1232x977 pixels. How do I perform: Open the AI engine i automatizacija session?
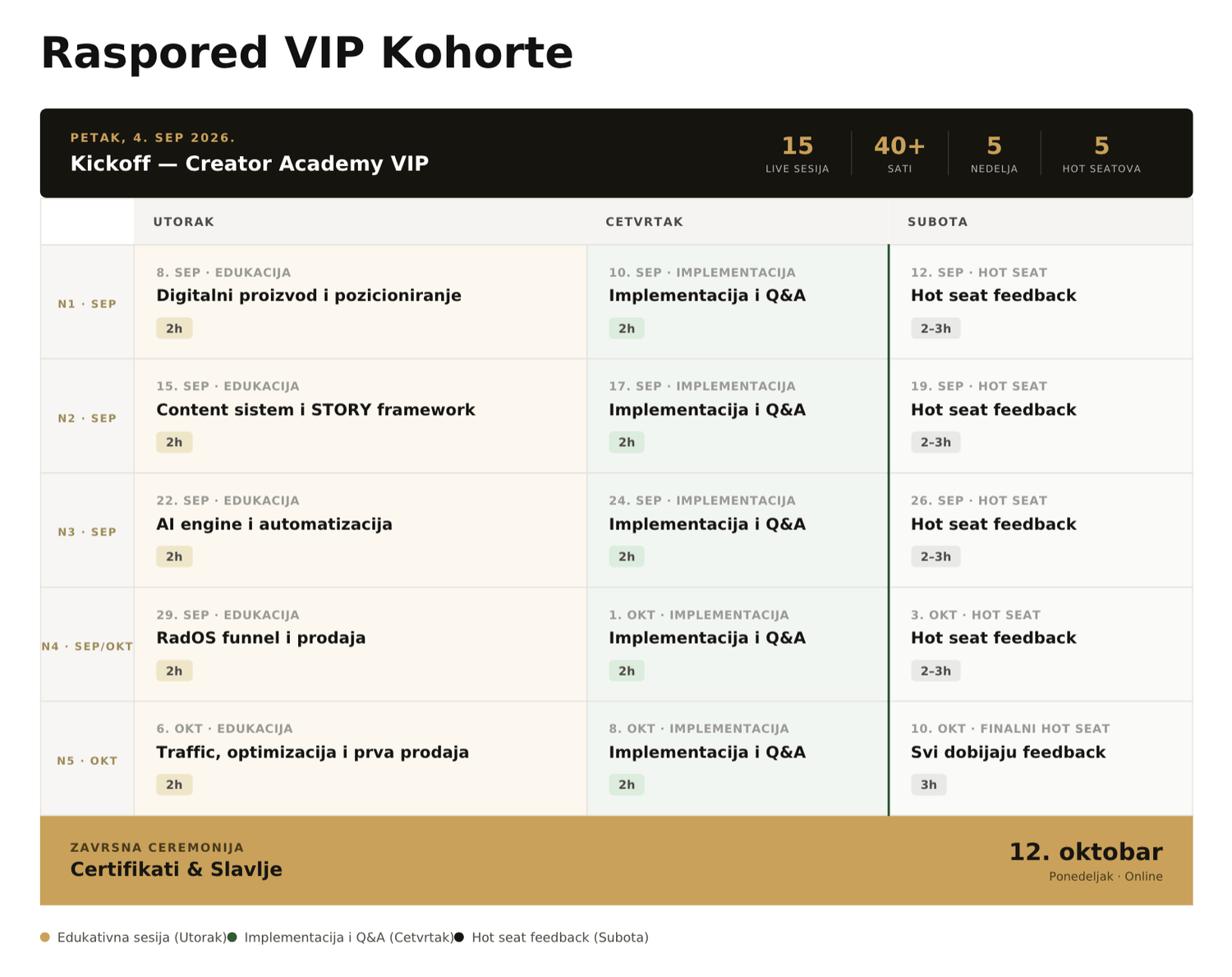361,530
